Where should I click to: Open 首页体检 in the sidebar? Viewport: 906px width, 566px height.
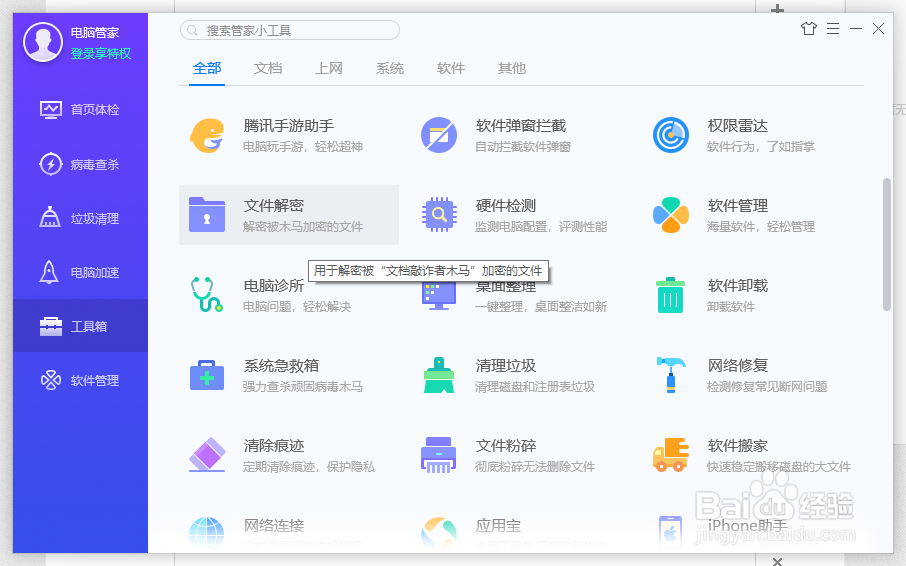pos(80,110)
